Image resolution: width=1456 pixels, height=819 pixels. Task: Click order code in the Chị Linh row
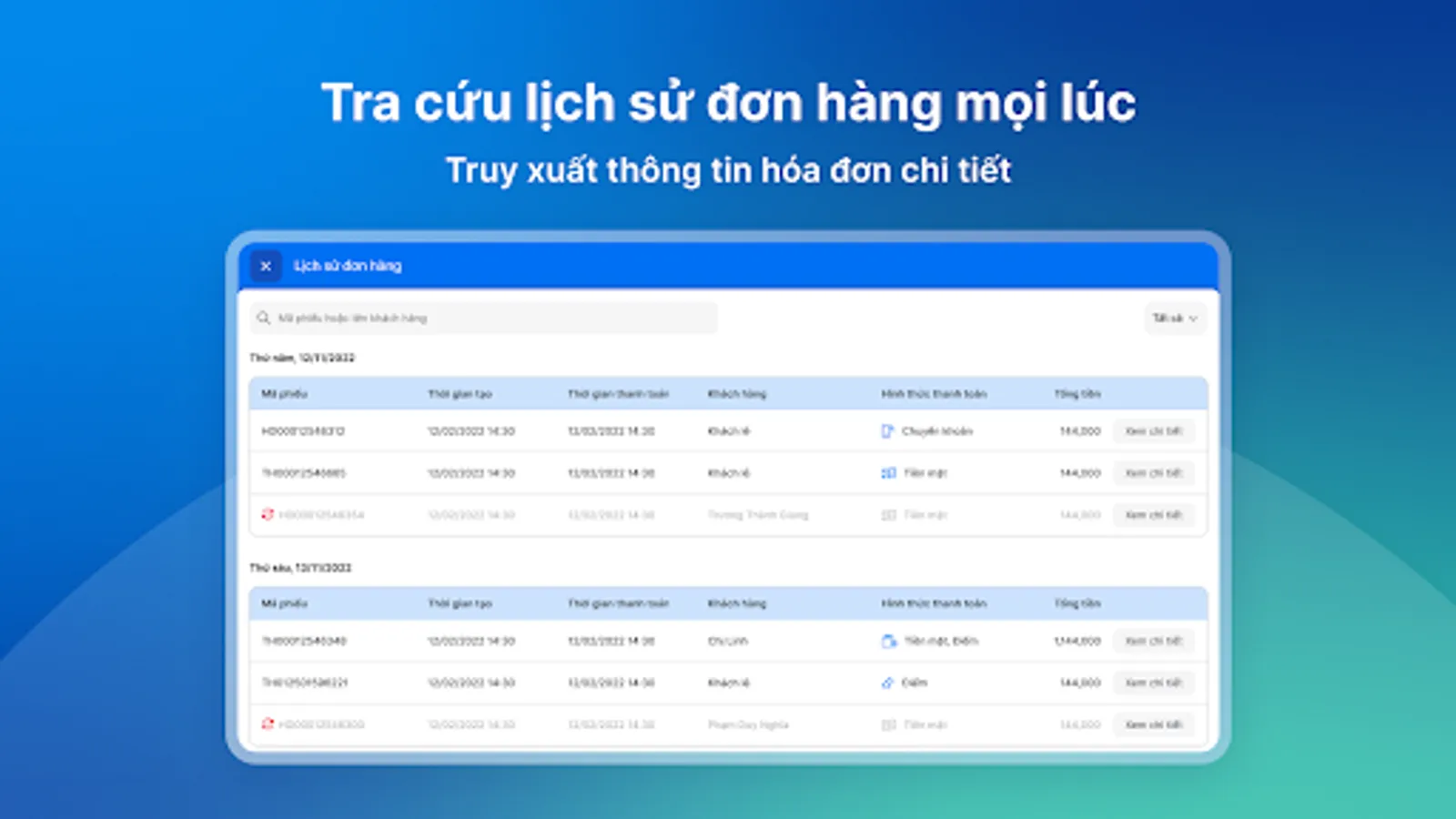point(304,642)
